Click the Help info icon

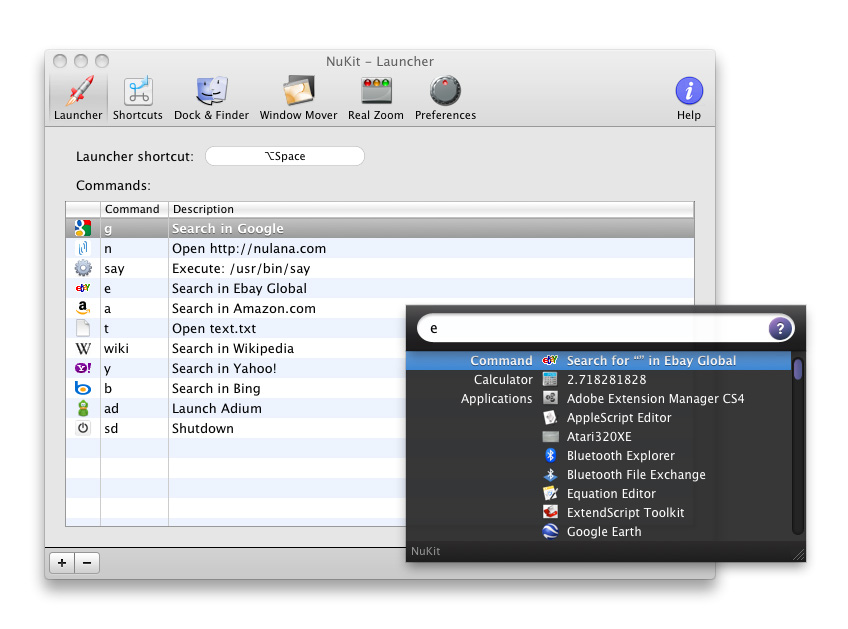click(x=689, y=91)
